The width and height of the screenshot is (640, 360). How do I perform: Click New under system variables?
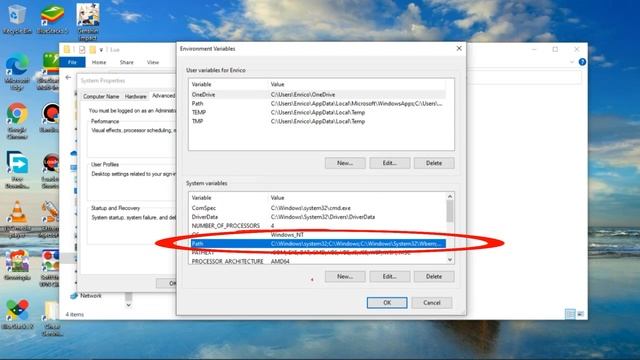click(x=345, y=276)
